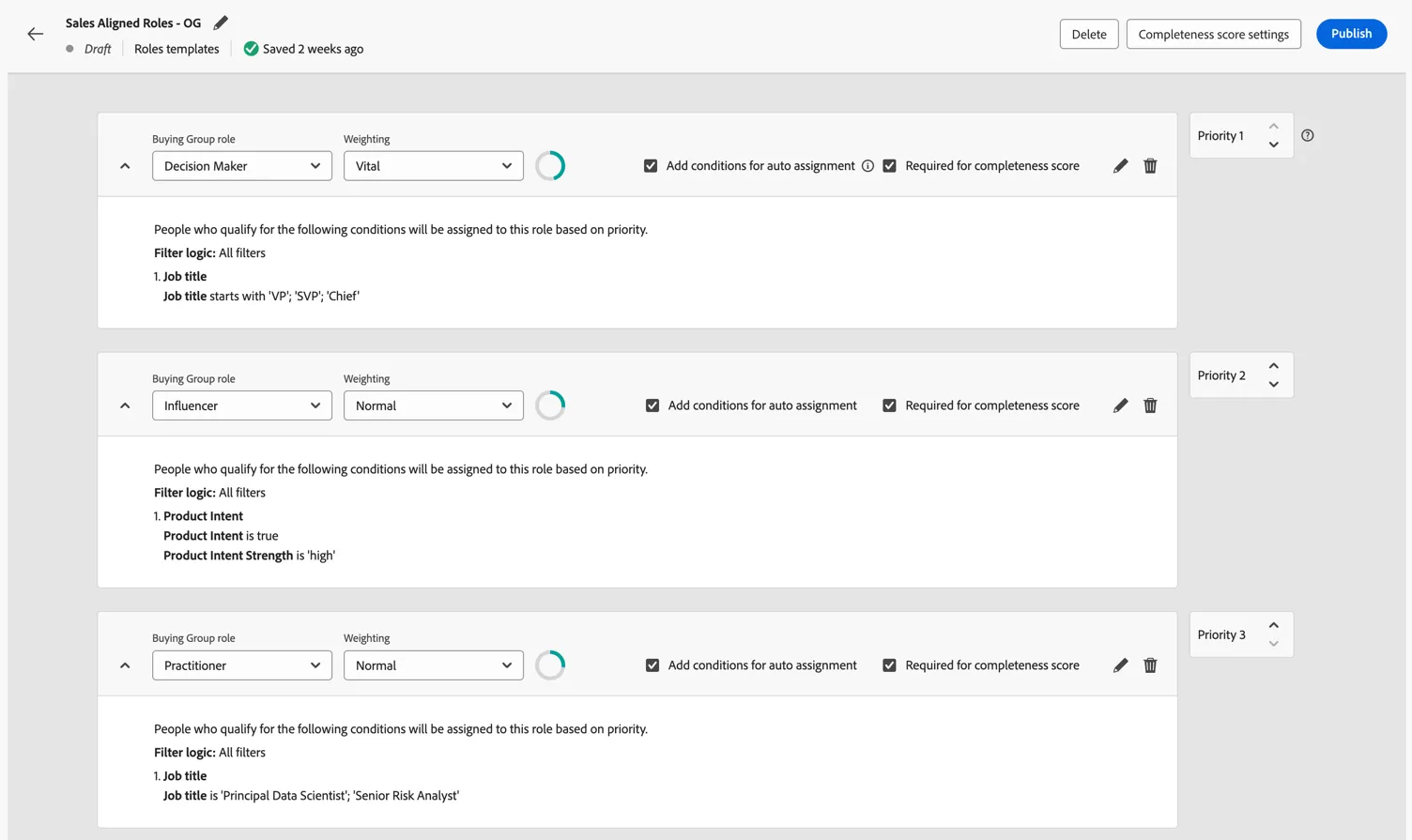1412x840 pixels.
Task: Click the Priority 3 label
Action: point(1221,634)
